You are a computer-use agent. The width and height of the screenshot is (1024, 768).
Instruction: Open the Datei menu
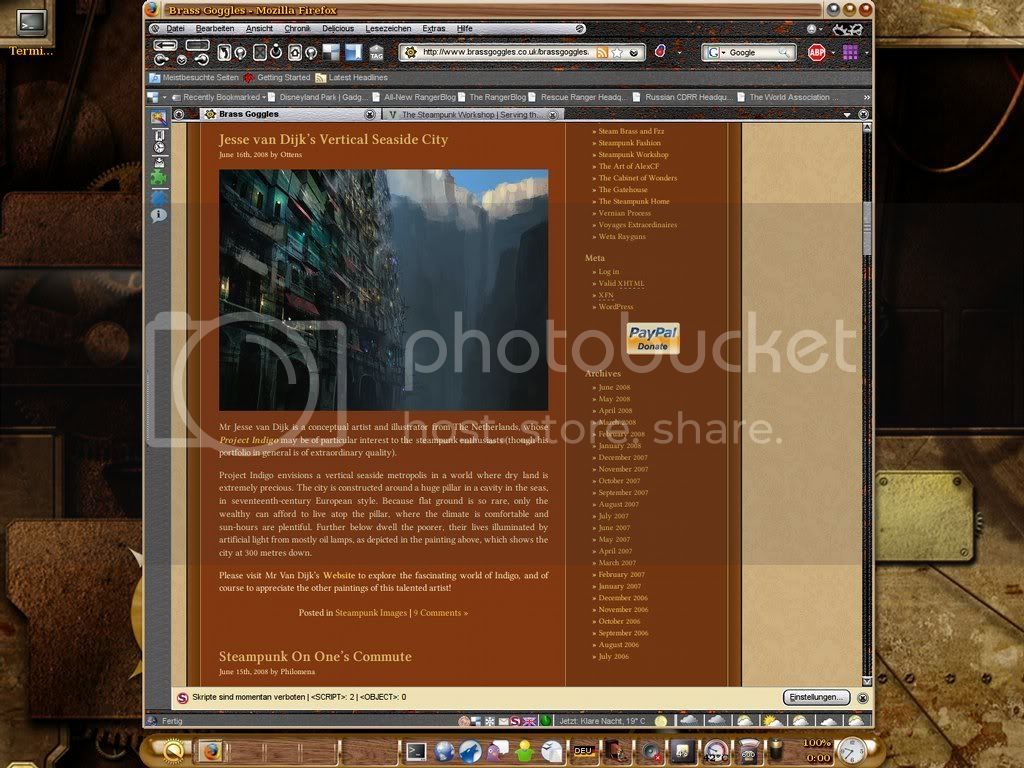coord(175,29)
